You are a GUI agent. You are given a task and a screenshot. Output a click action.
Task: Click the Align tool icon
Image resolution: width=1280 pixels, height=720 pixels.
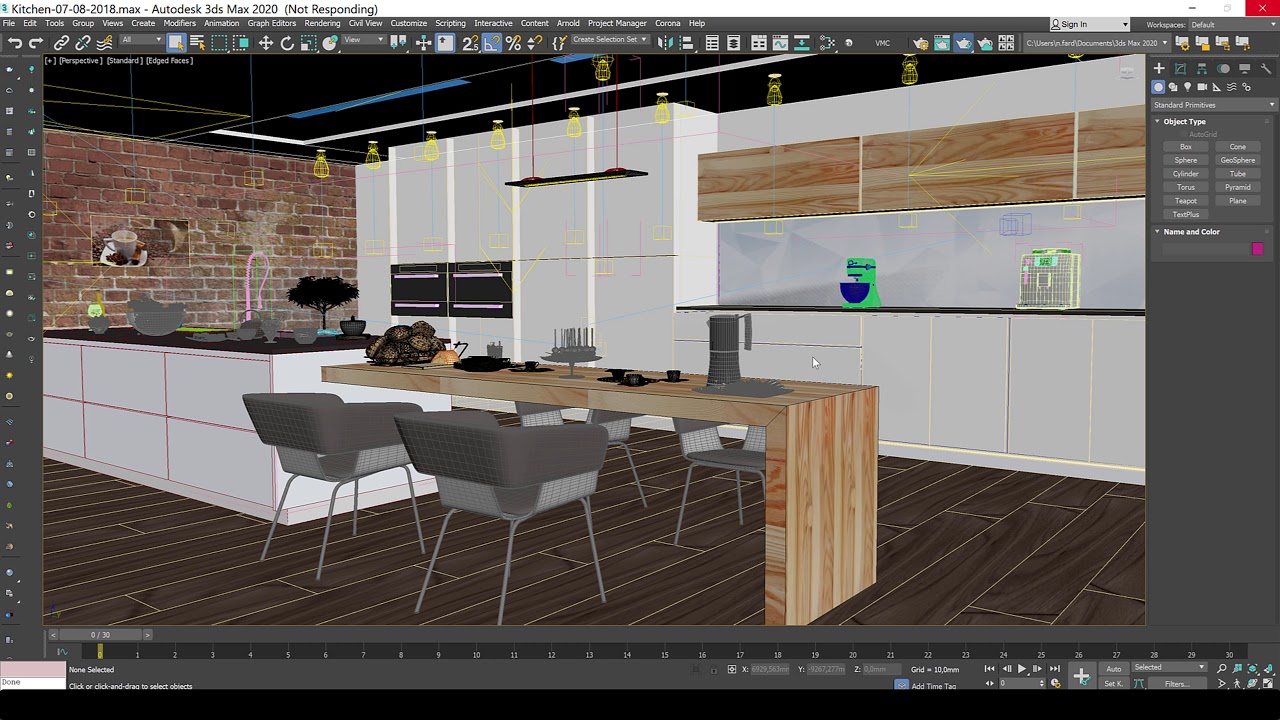pos(687,42)
